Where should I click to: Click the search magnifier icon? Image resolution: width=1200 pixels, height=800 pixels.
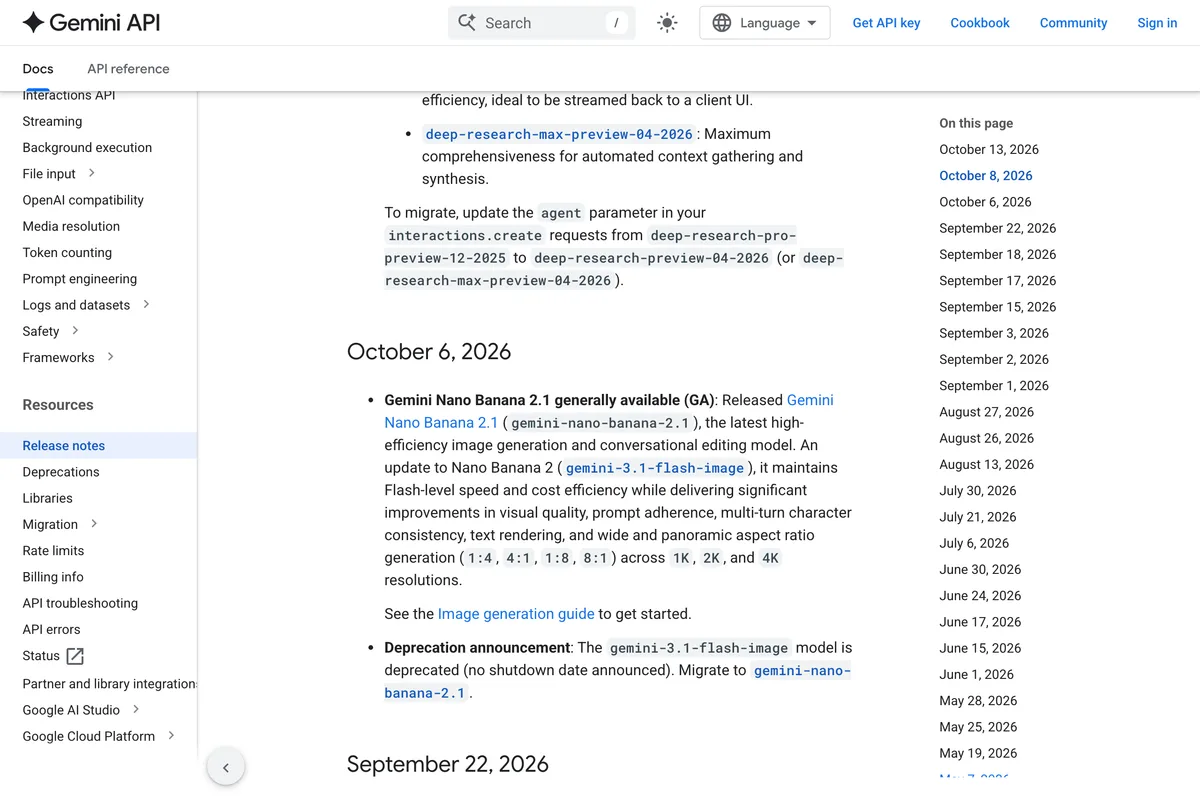467,22
